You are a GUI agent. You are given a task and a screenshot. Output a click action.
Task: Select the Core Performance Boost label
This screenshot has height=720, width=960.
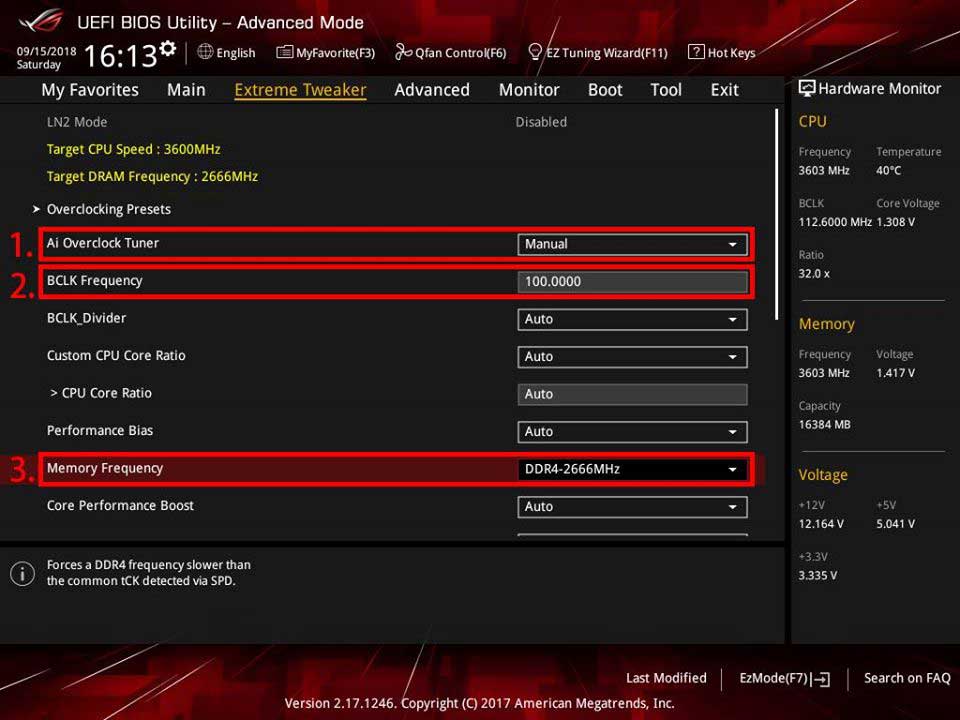(120, 506)
